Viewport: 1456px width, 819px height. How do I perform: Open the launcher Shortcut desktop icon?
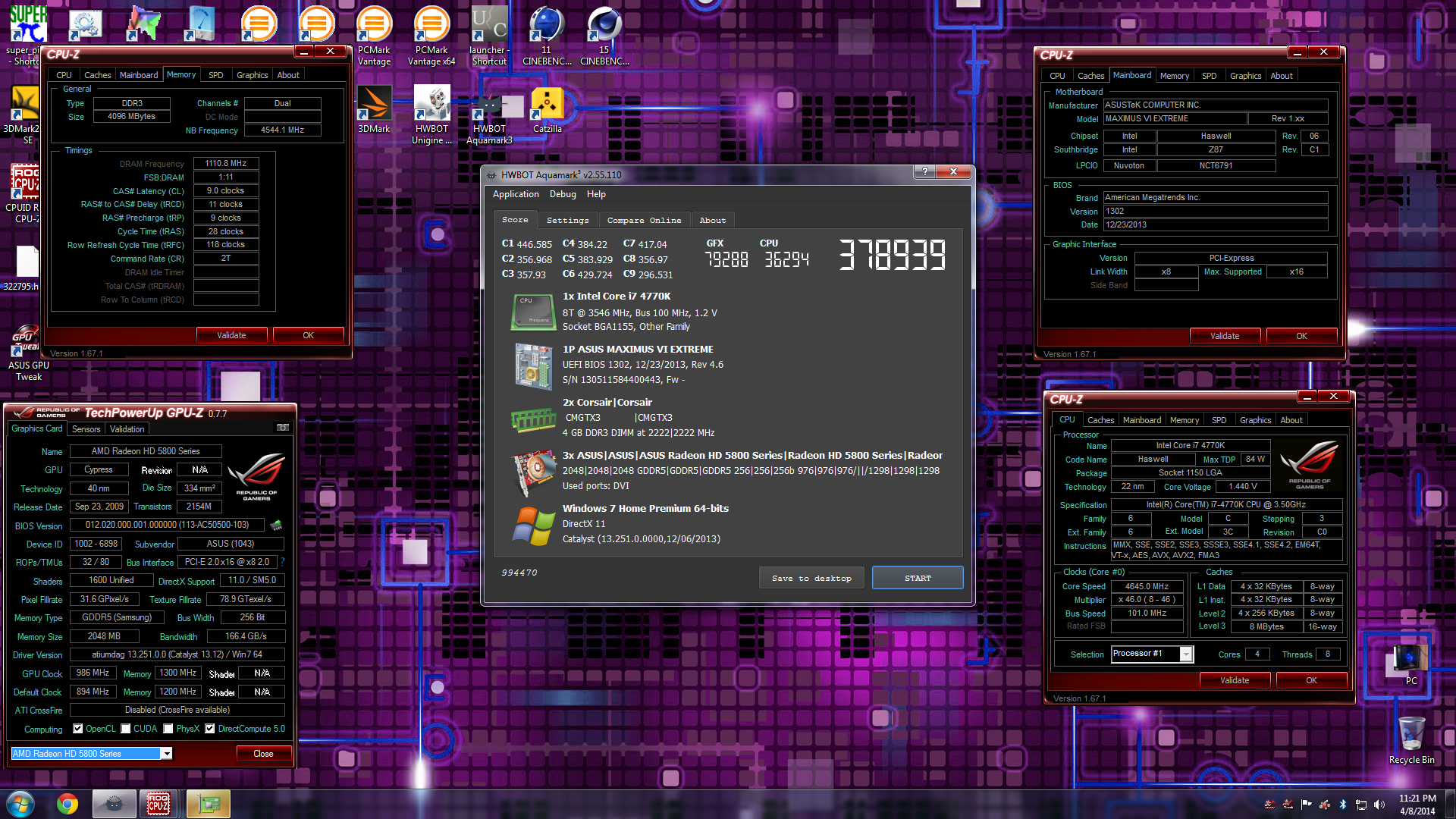tap(489, 34)
